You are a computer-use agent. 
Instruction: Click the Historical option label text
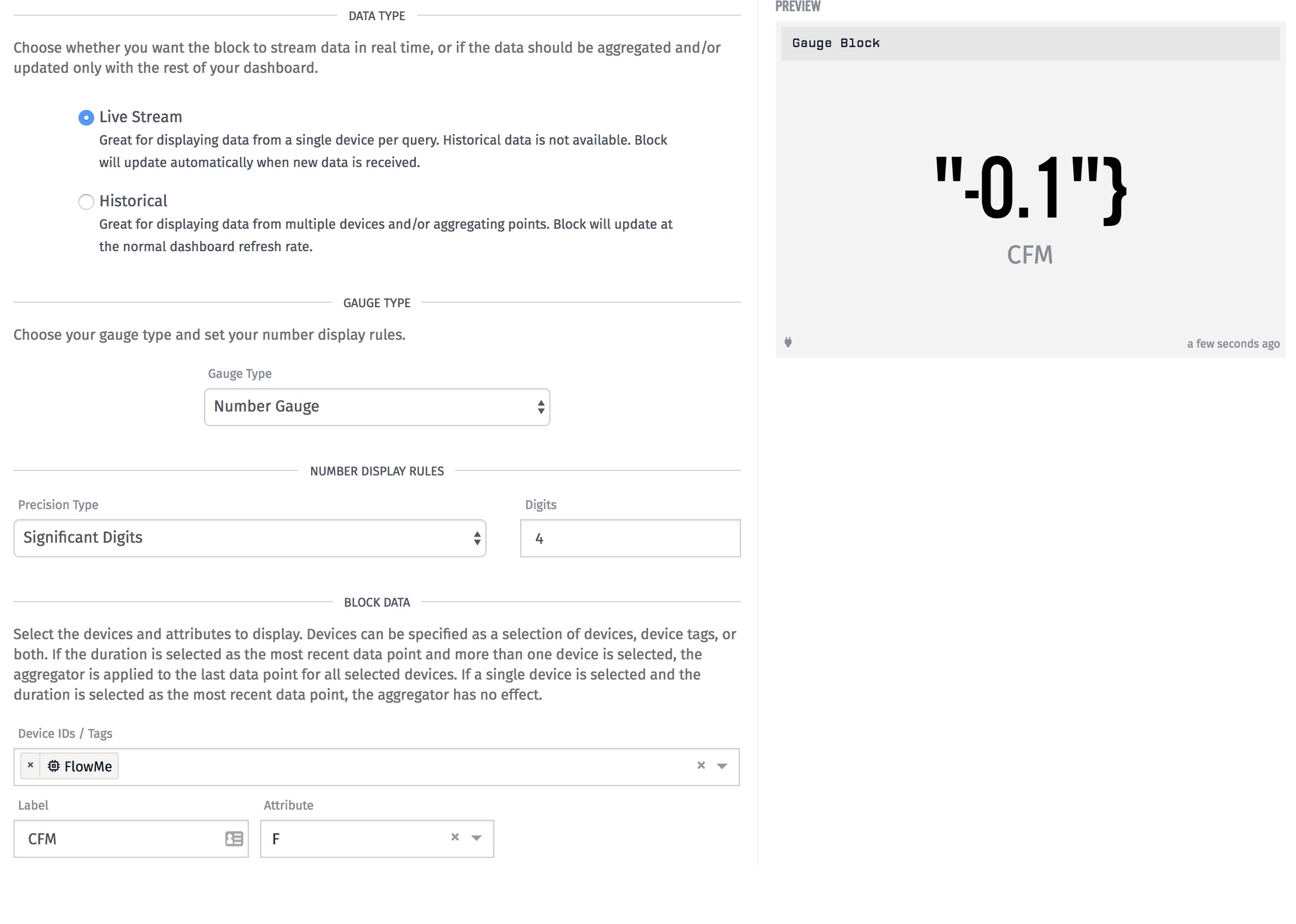tap(133, 201)
